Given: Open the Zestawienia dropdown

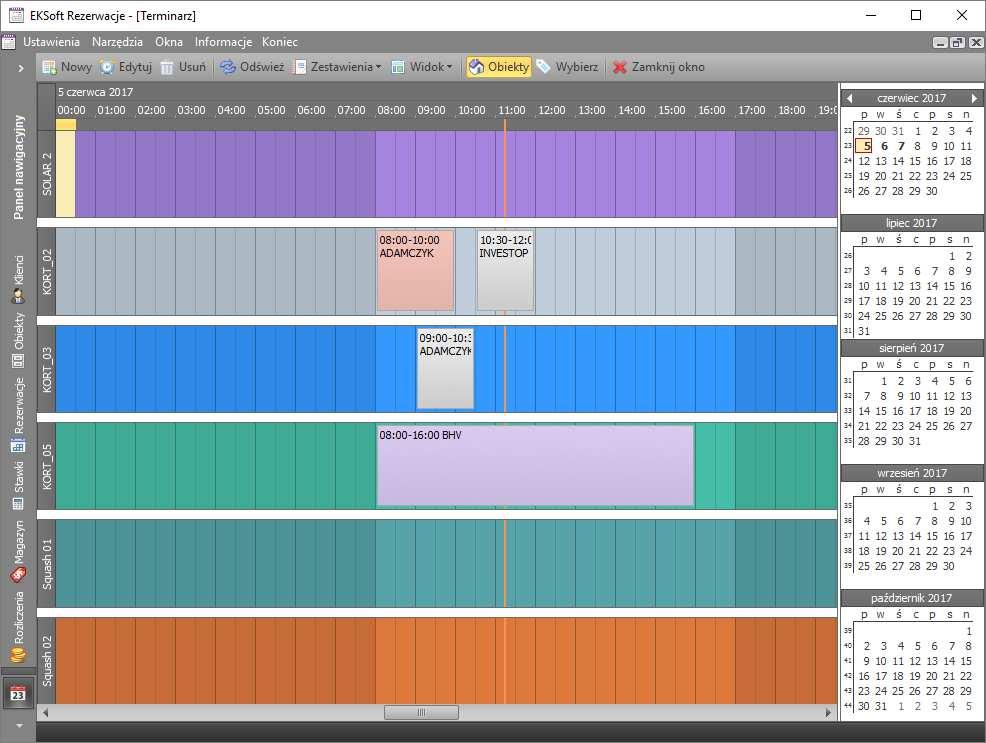Looking at the screenshot, I should pos(338,67).
